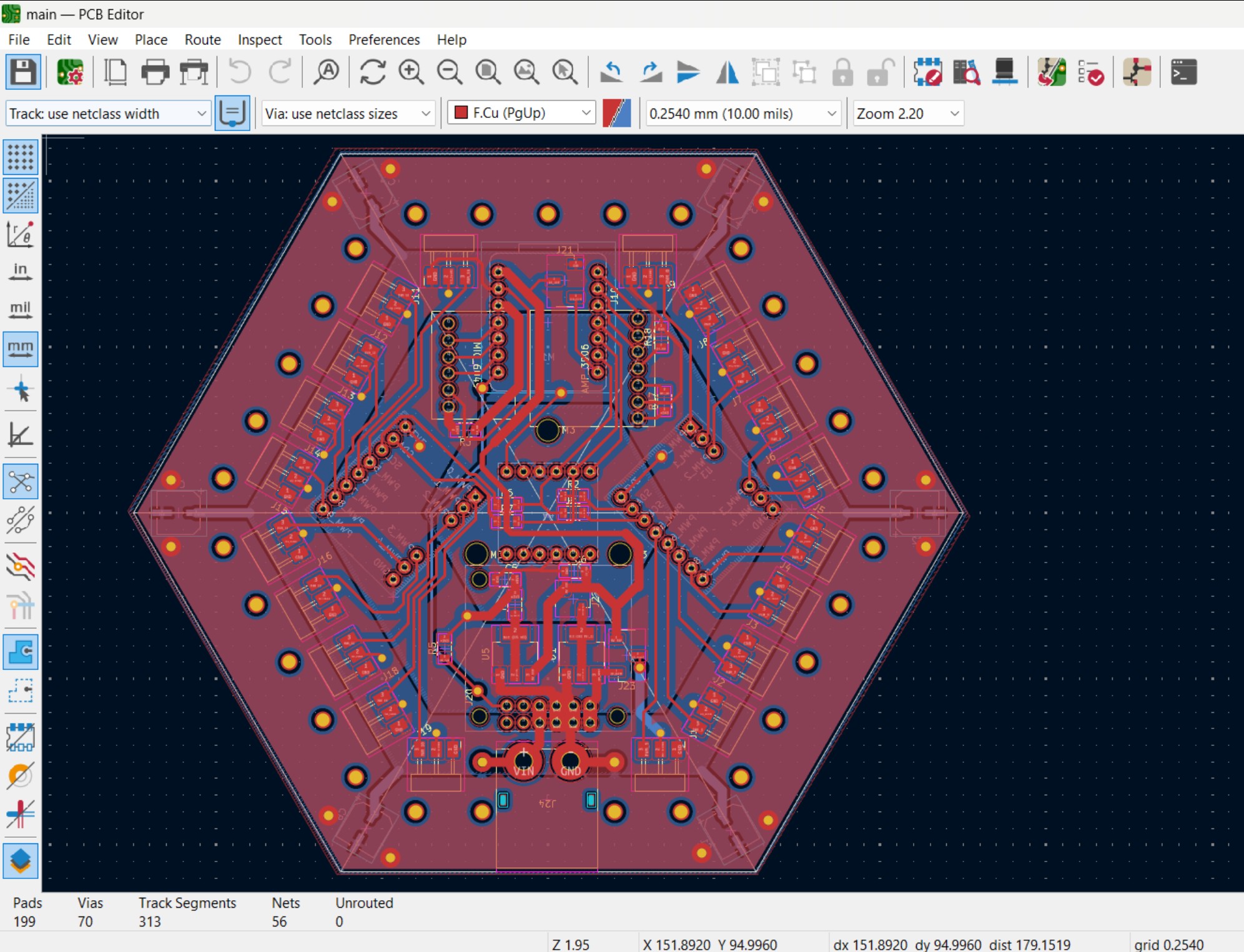The width and height of the screenshot is (1244, 952).
Task: Run Design Rules Checker icon
Action: click(x=1090, y=72)
